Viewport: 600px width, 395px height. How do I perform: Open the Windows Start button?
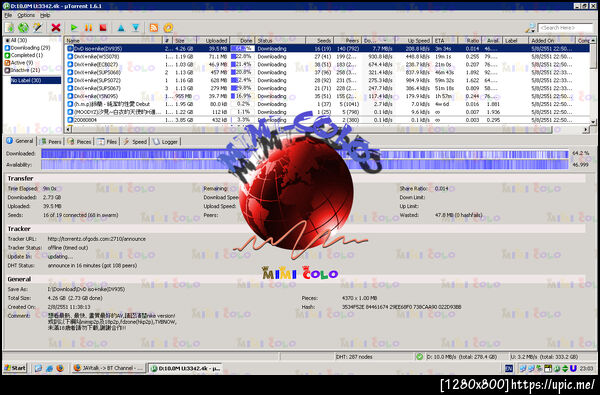(15, 368)
